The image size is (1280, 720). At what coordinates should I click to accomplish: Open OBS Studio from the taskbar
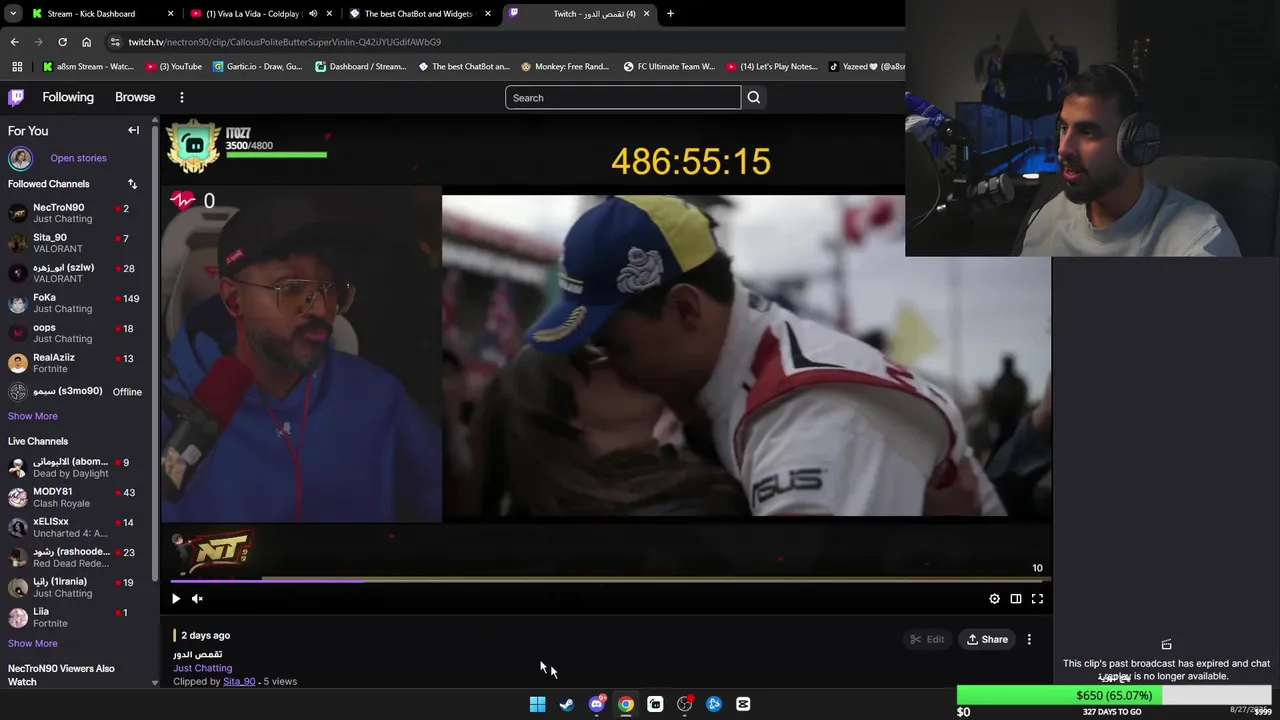685,704
